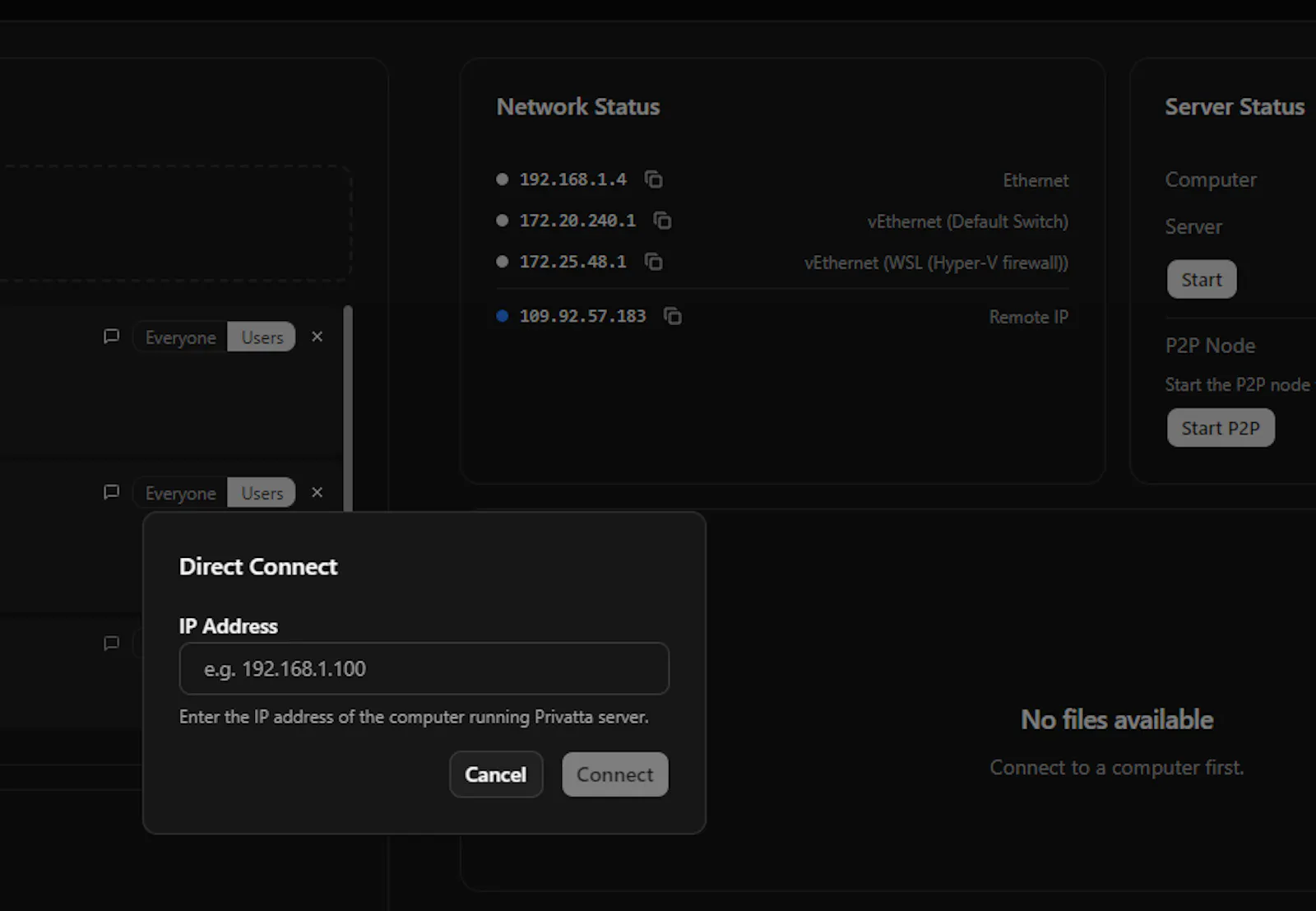Click the 109.92.57.183 address text

582,316
